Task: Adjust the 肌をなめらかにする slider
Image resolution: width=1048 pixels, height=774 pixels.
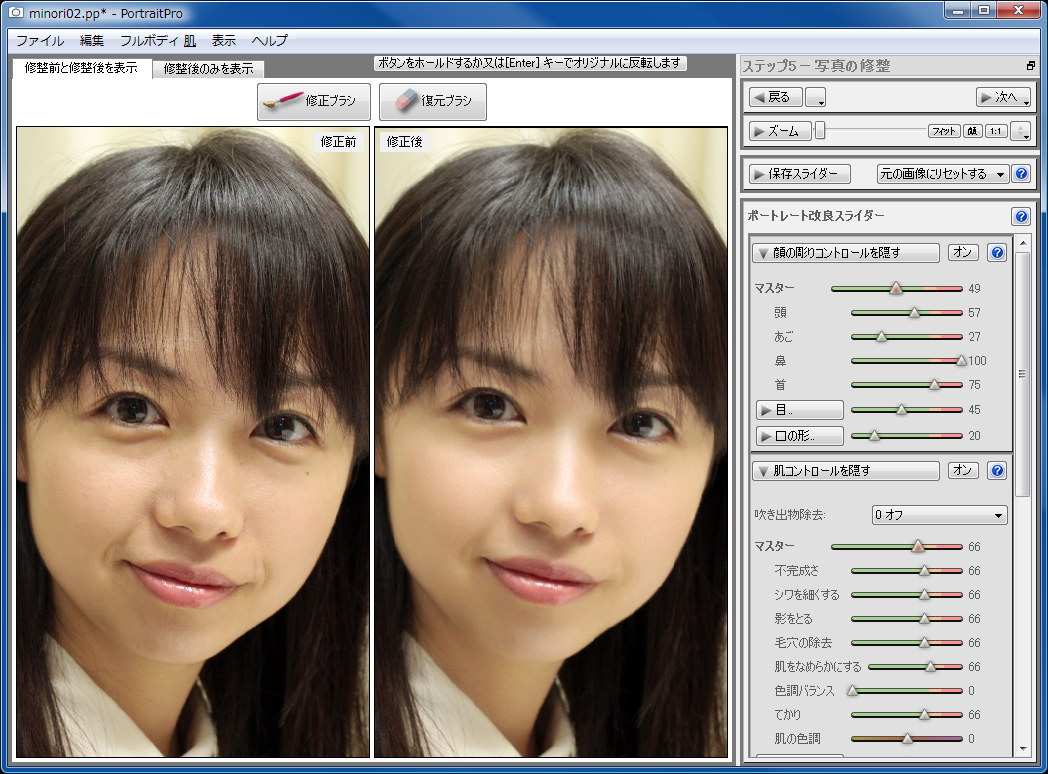Action: pyautogui.click(x=915, y=666)
